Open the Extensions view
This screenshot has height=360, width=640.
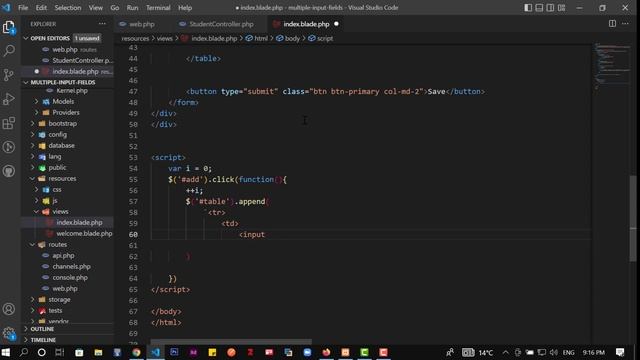pyautogui.click(x=9, y=123)
